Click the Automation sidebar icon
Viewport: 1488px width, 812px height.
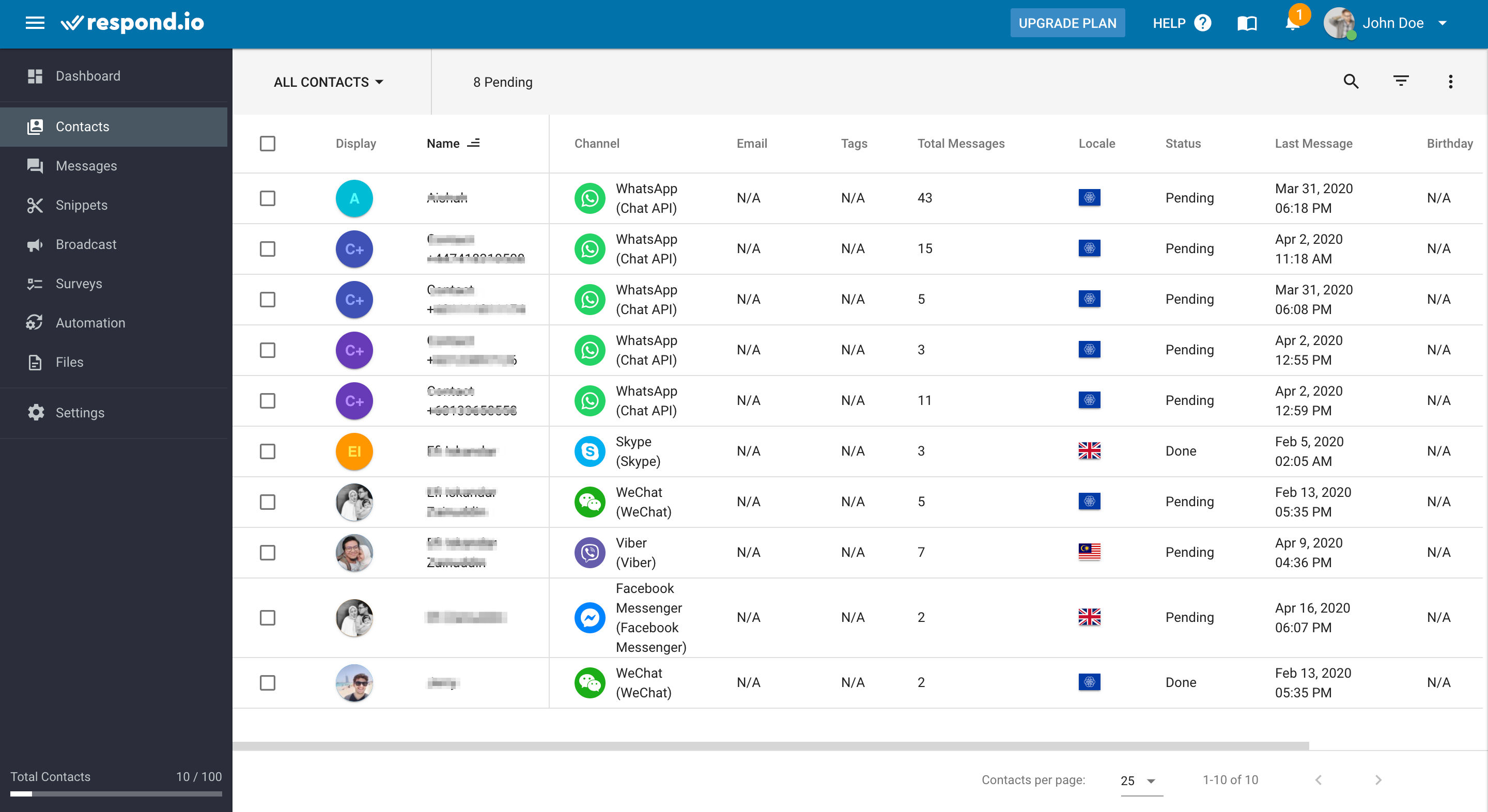pyautogui.click(x=34, y=322)
